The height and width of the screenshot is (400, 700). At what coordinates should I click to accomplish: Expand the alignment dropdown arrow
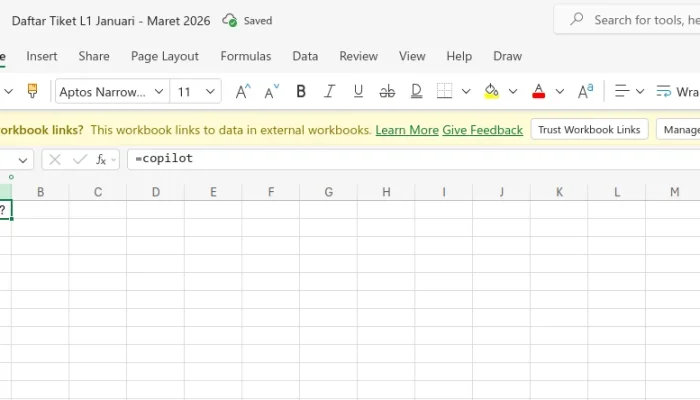(640, 92)
